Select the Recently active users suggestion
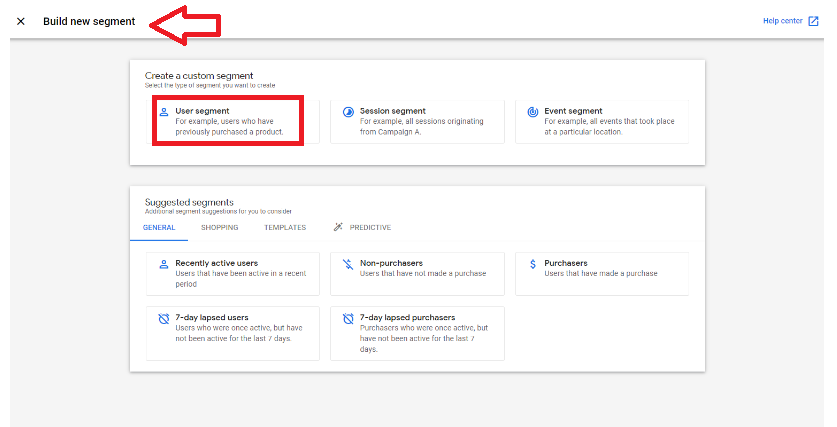Viewport: 837px width, 427px height. pos(233,274)
